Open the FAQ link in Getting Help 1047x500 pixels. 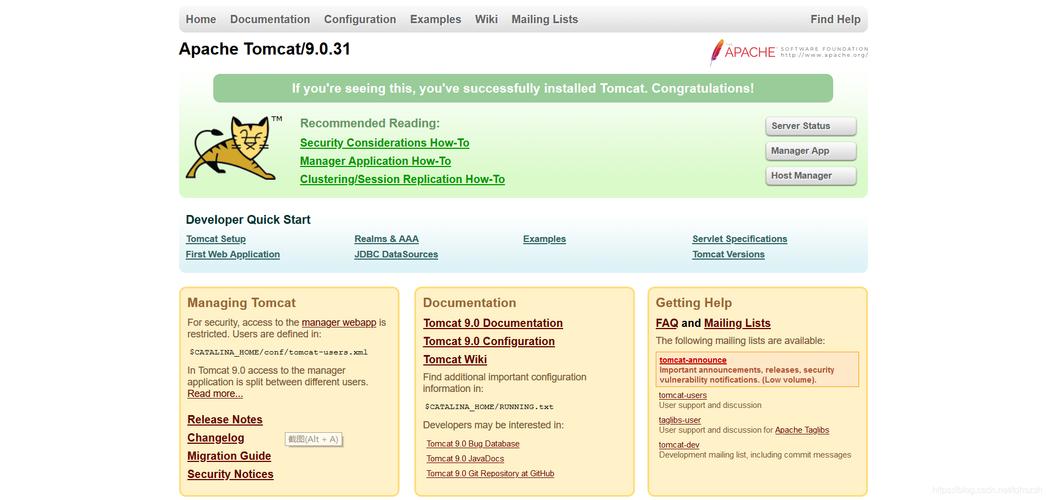click(x=667, y=323)
